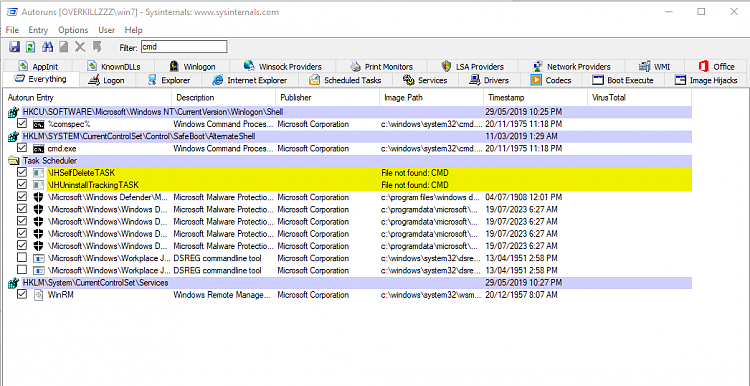The height and width of the screenshot is (386, 750).
Task: Sort by the VirusTotal column header
Action: point(639,98)
